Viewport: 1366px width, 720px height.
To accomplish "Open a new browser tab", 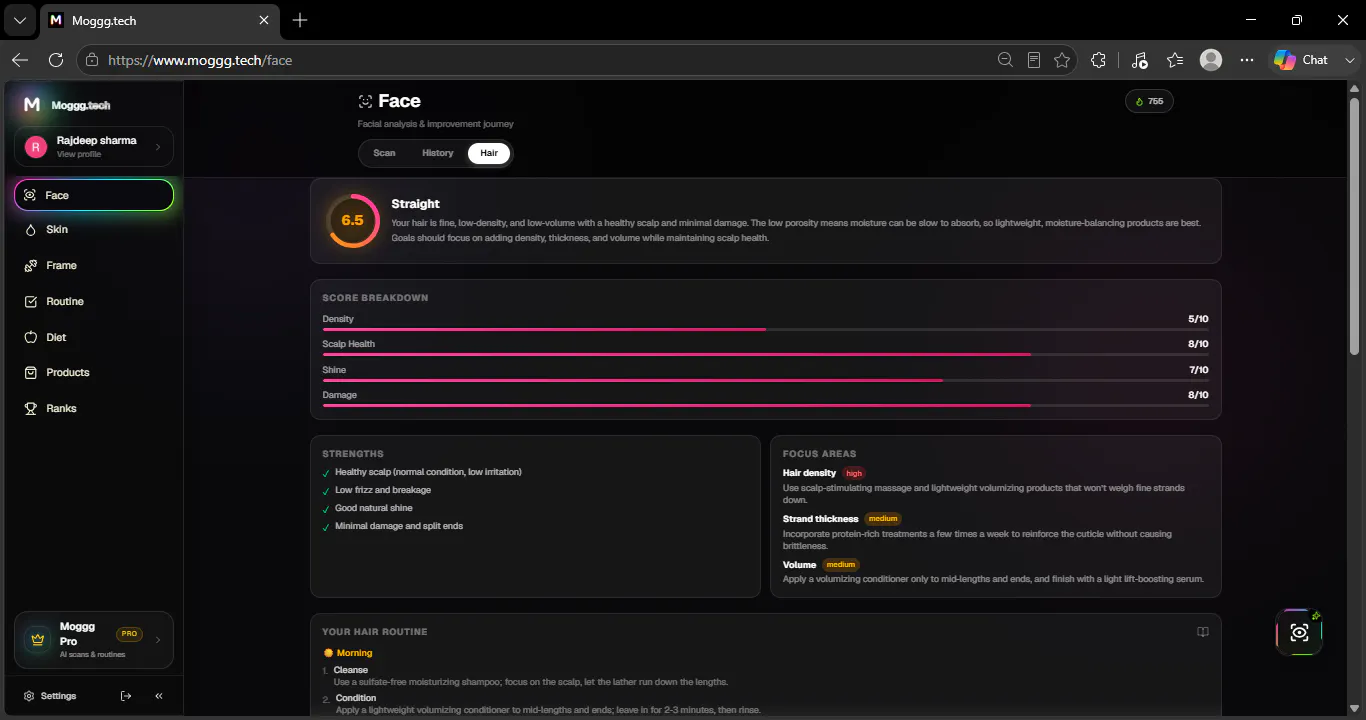I will 300,20.
